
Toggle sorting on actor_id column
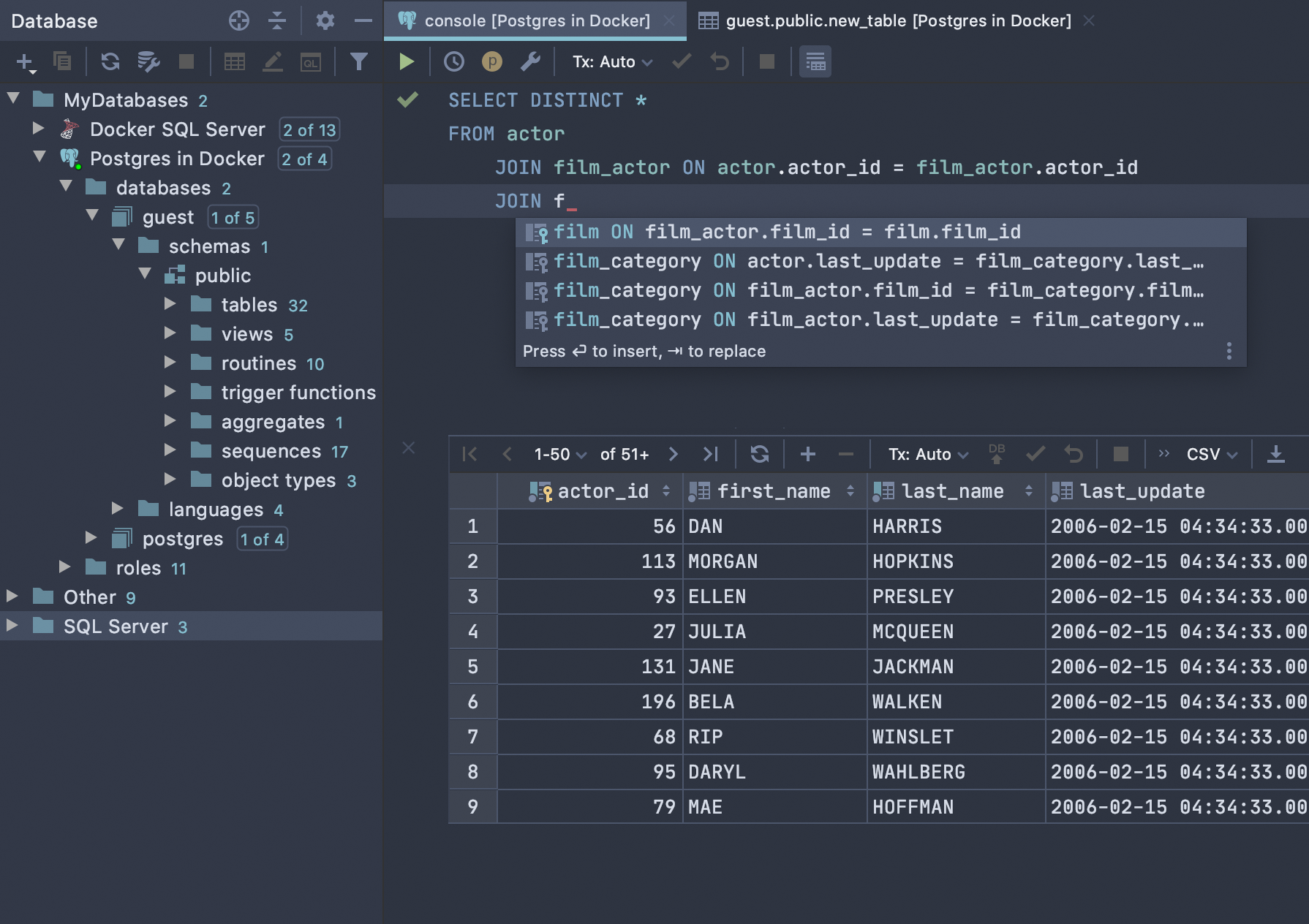[x=665, y=491]
